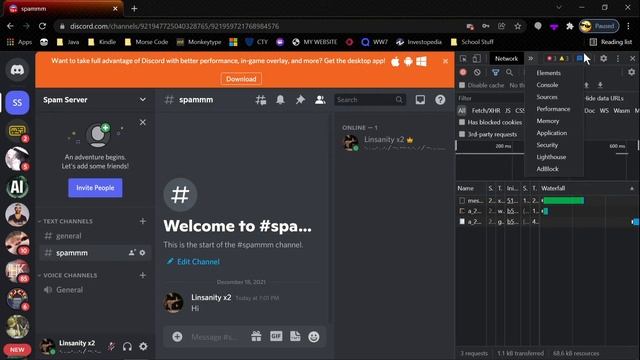Click the DevTools record network log button
This screenshot has height=360, width=640.
(x=463, y=72)
